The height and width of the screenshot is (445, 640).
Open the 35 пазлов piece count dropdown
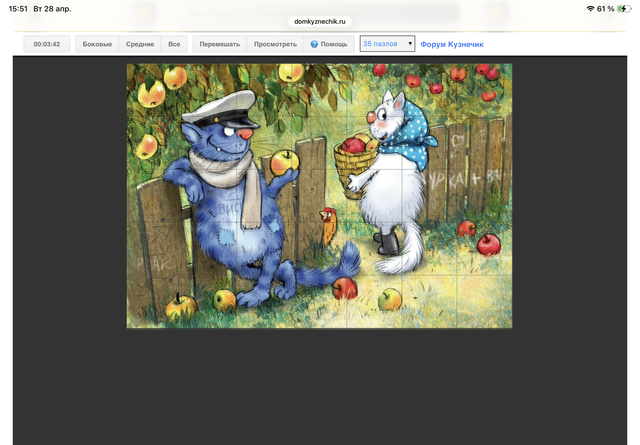(x=387, y=44)
